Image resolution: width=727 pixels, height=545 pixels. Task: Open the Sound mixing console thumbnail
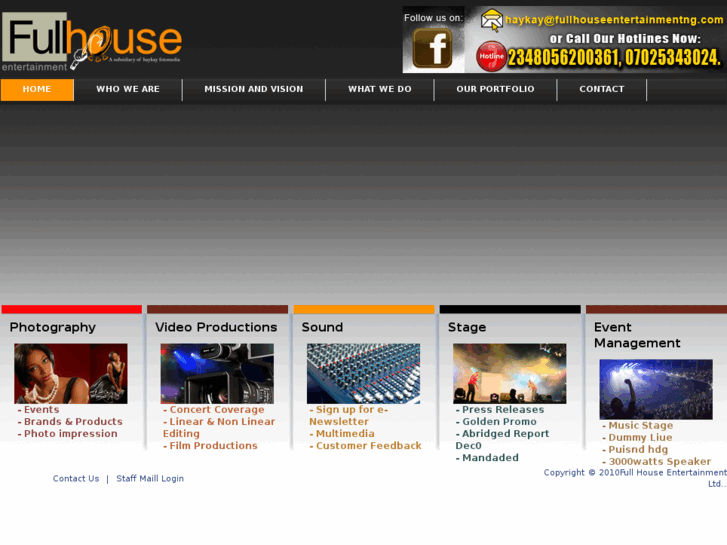pyautogui.click(x=364, y=373)
